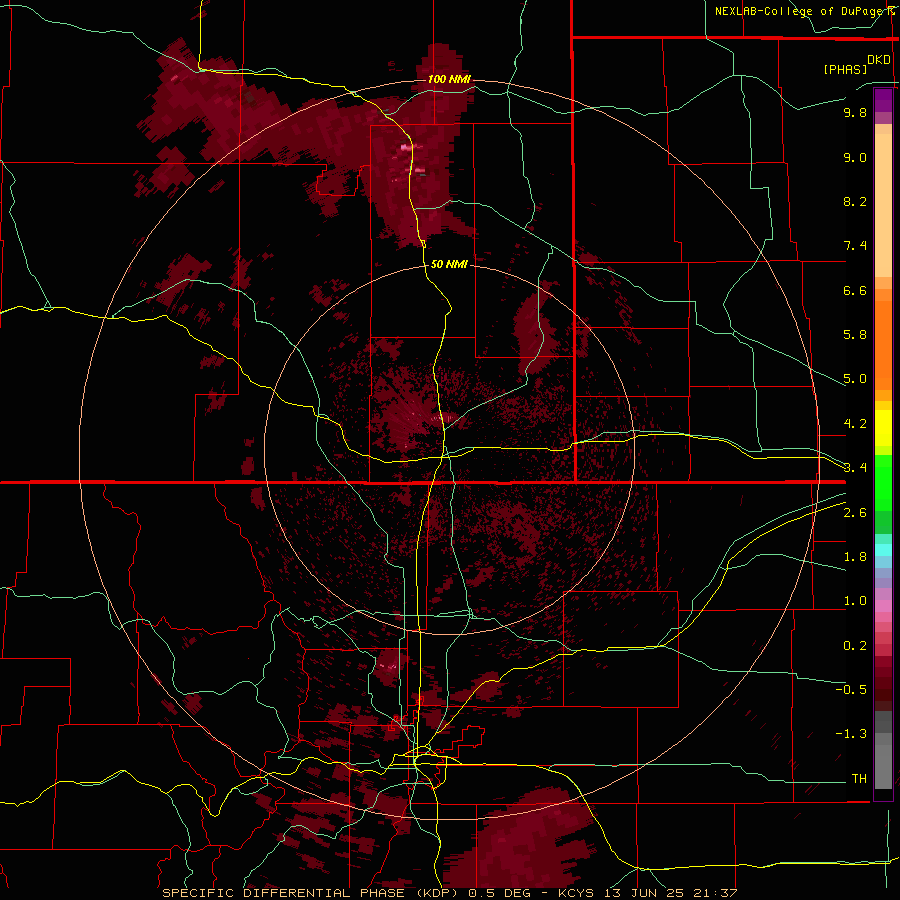Click the 6.6 scale label

[855, 290]
